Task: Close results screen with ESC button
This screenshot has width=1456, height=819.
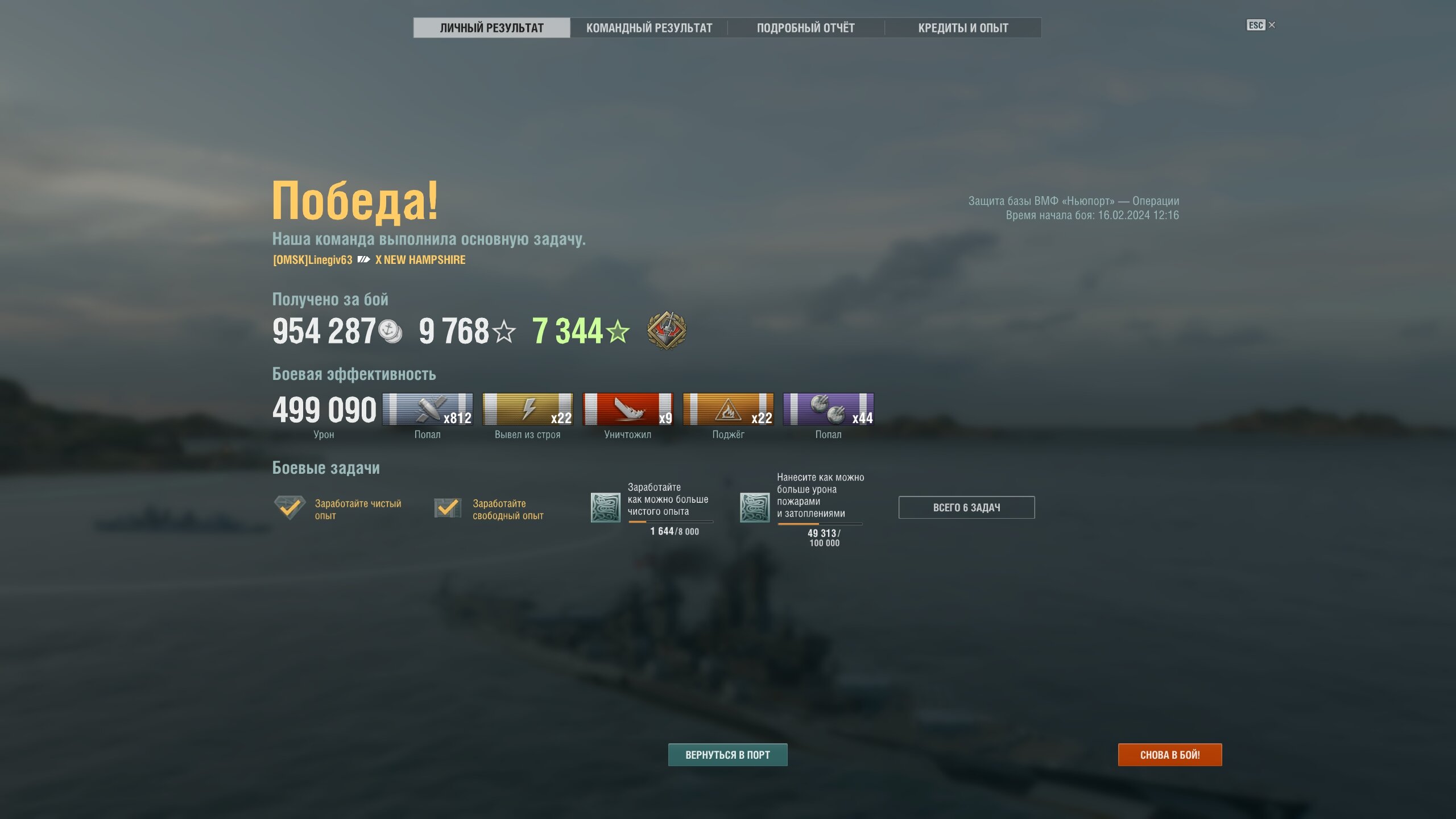Action: (x=1260, y=25)
